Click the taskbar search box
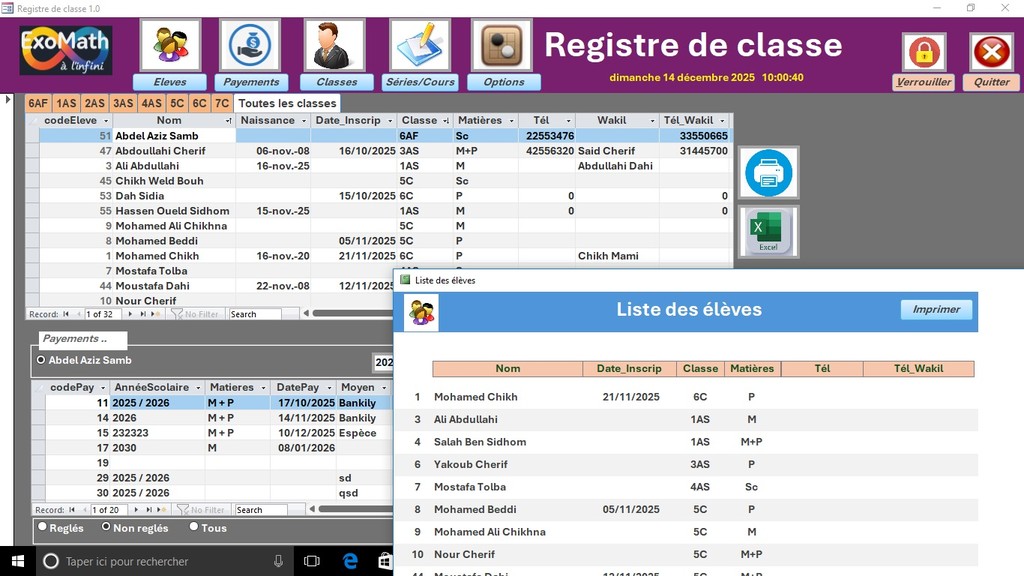1024x576 pixels. [x=163, y=561]
